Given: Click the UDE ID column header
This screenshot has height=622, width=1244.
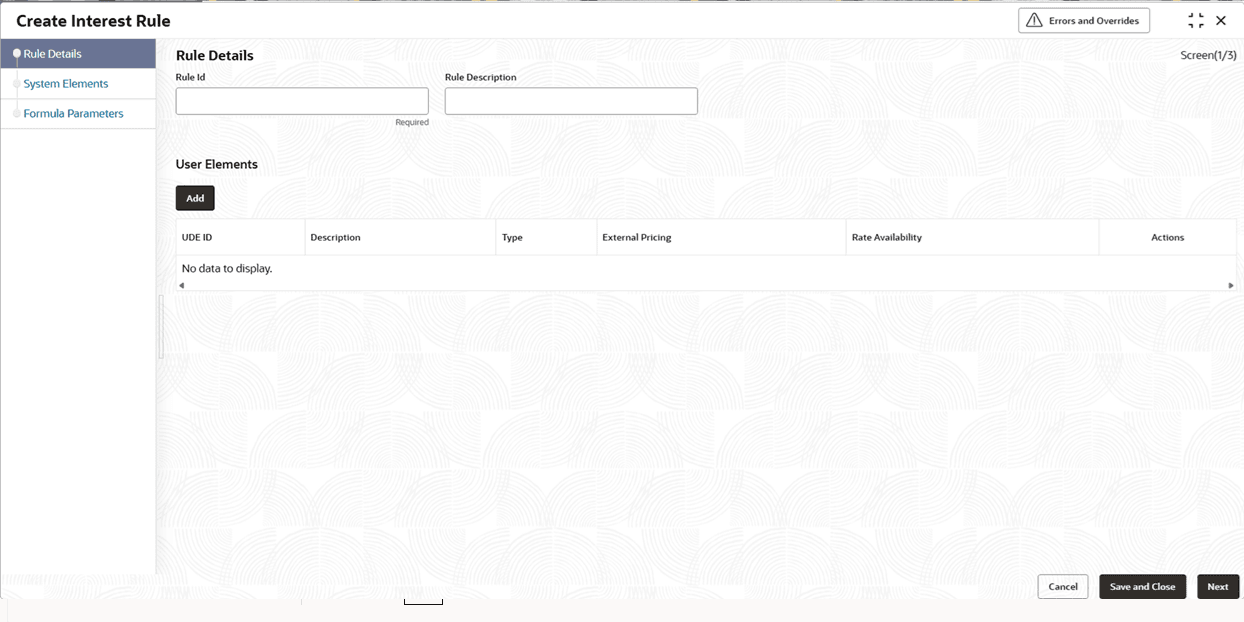Looking at the screenshot, I should pyautogui.click(x=240, y=238).
